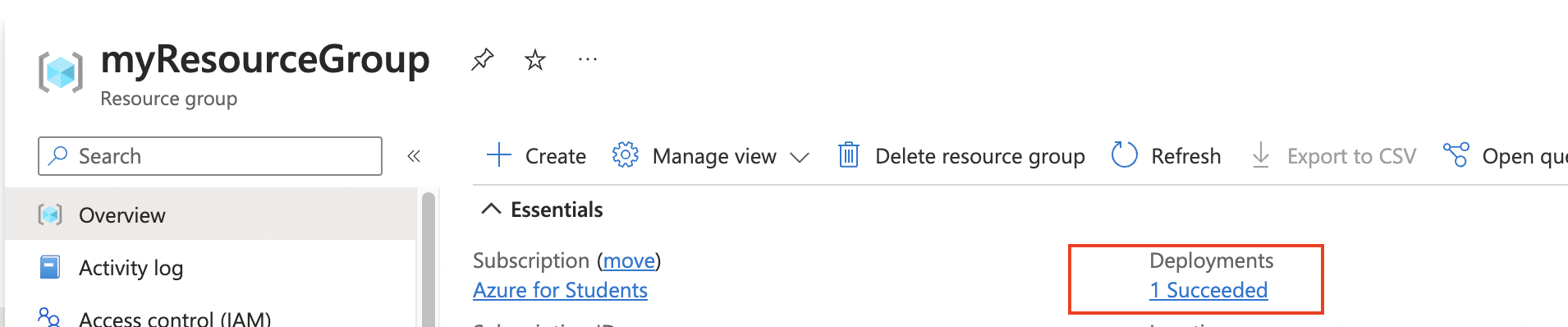Collapse the Essentials section
This screenshot has height=327, width=1568.
tap(491, 210)
